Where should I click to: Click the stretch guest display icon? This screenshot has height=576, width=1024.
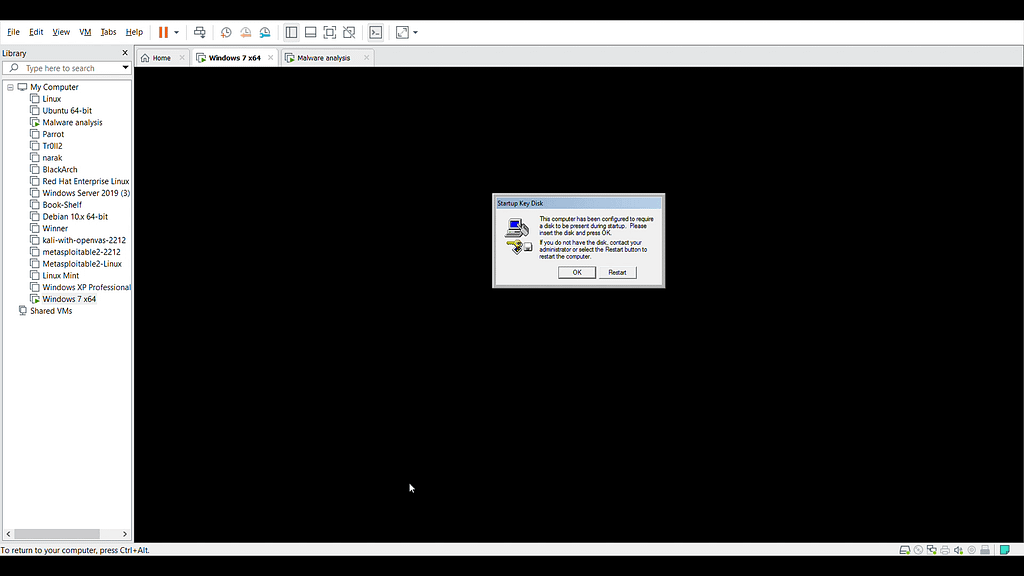(x=402, y=32)
